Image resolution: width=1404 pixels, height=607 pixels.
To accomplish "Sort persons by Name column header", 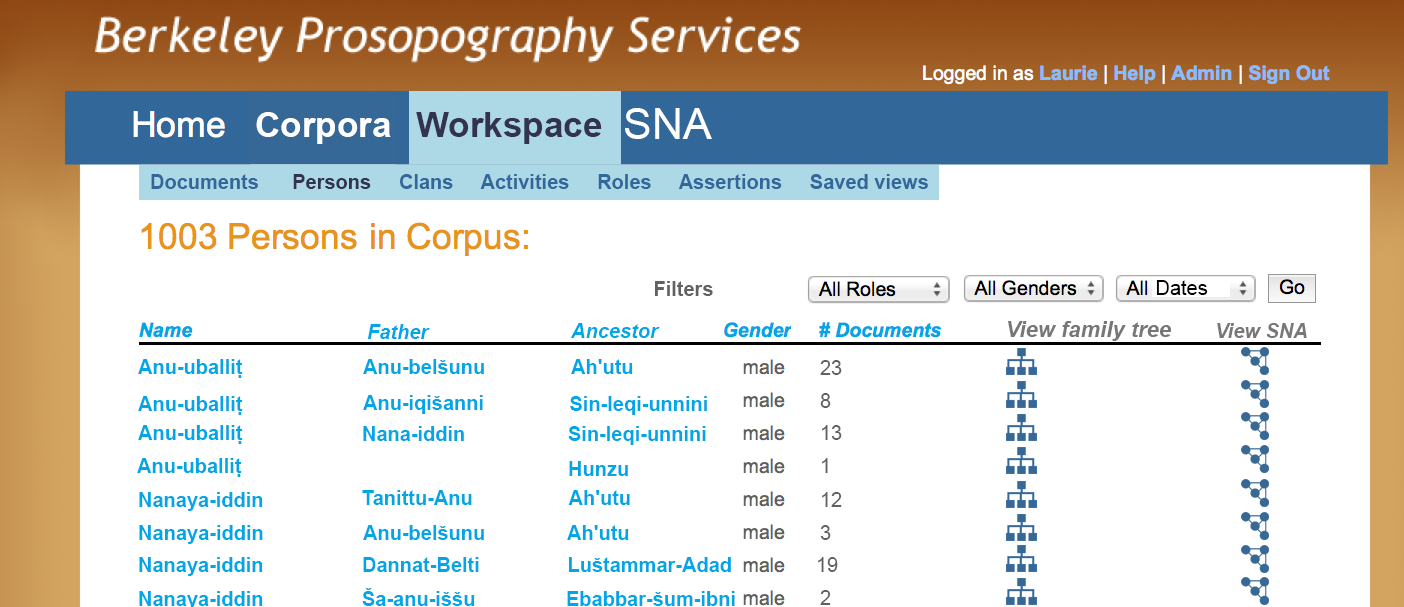I will [x=166, y=330].
